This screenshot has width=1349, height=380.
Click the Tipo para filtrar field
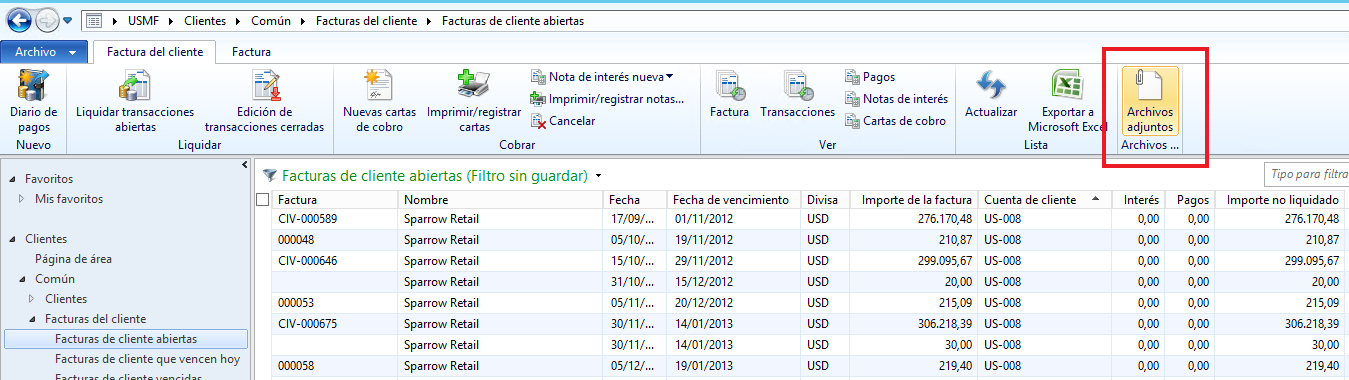pyautogui.click(x=1307, y=175)
